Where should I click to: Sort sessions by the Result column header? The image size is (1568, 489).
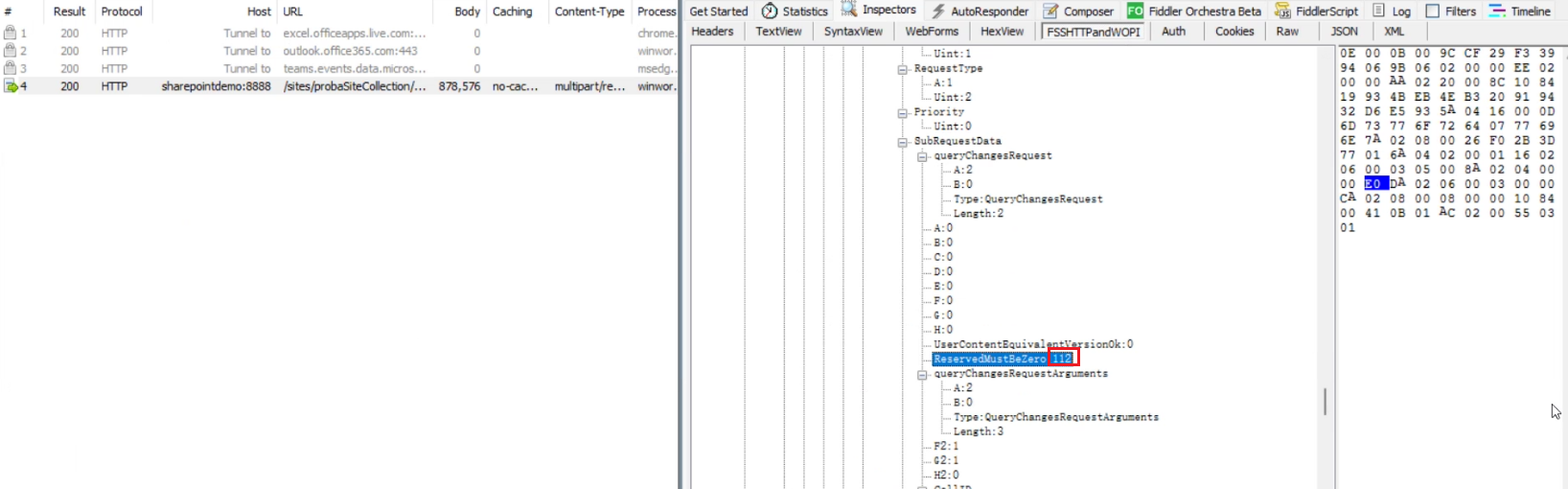[69, 12]
